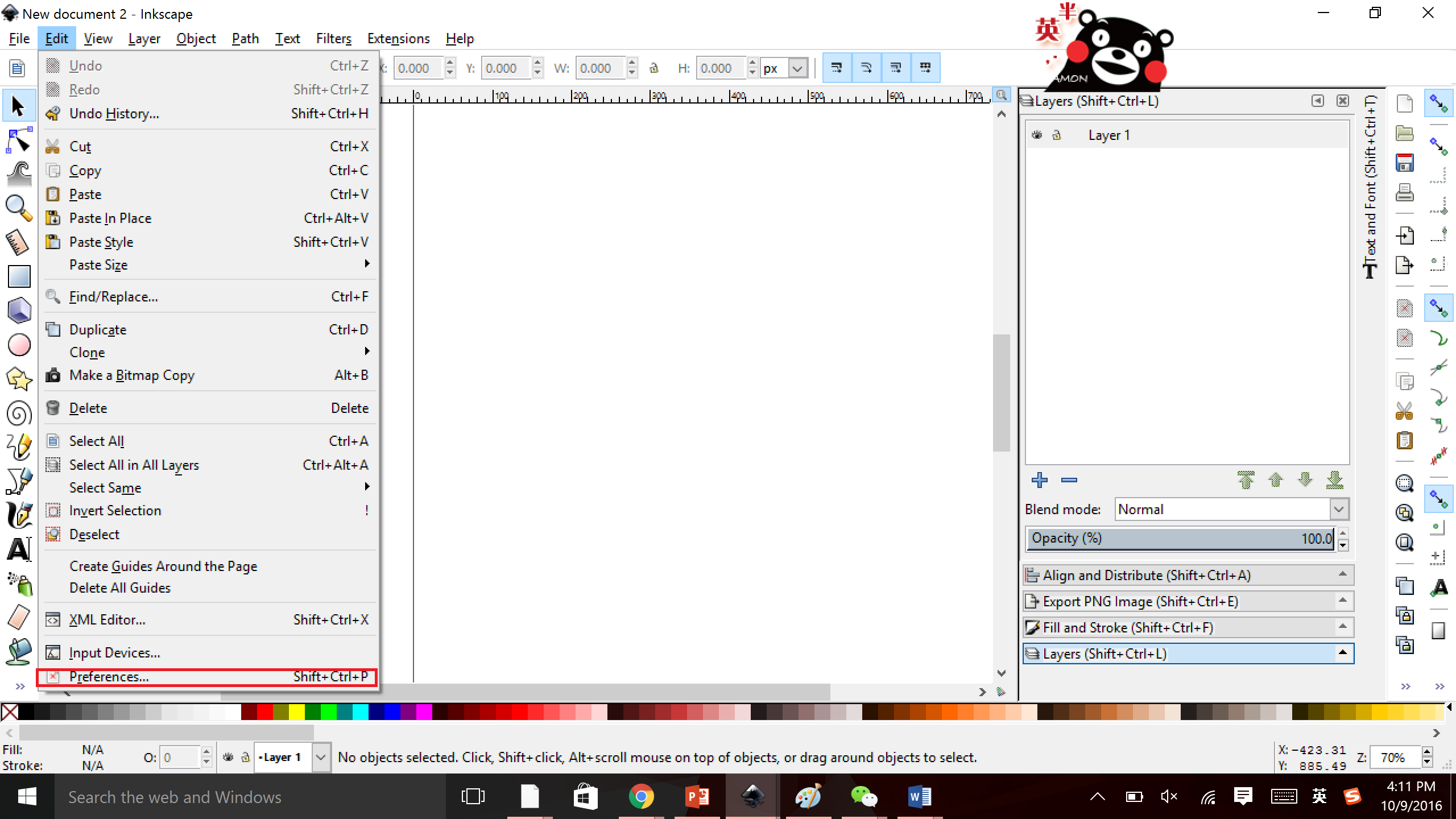Click the Open folder icon in right toolbar

pos(1405,134)
